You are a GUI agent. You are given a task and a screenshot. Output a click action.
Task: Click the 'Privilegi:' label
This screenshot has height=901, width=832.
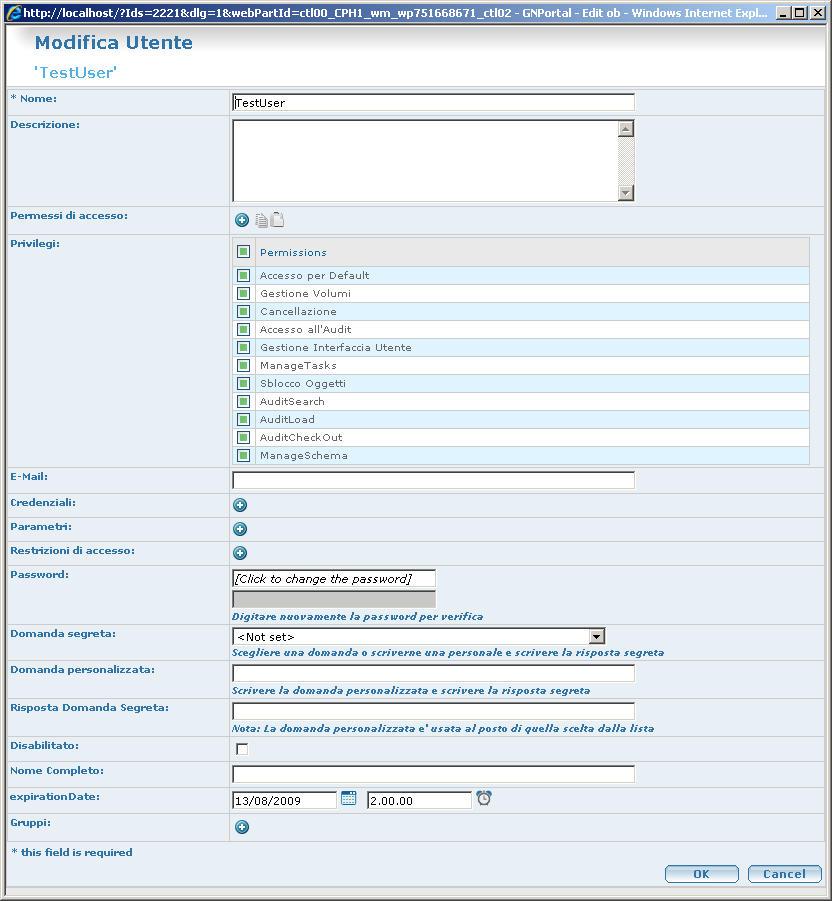tap(35, 244)
